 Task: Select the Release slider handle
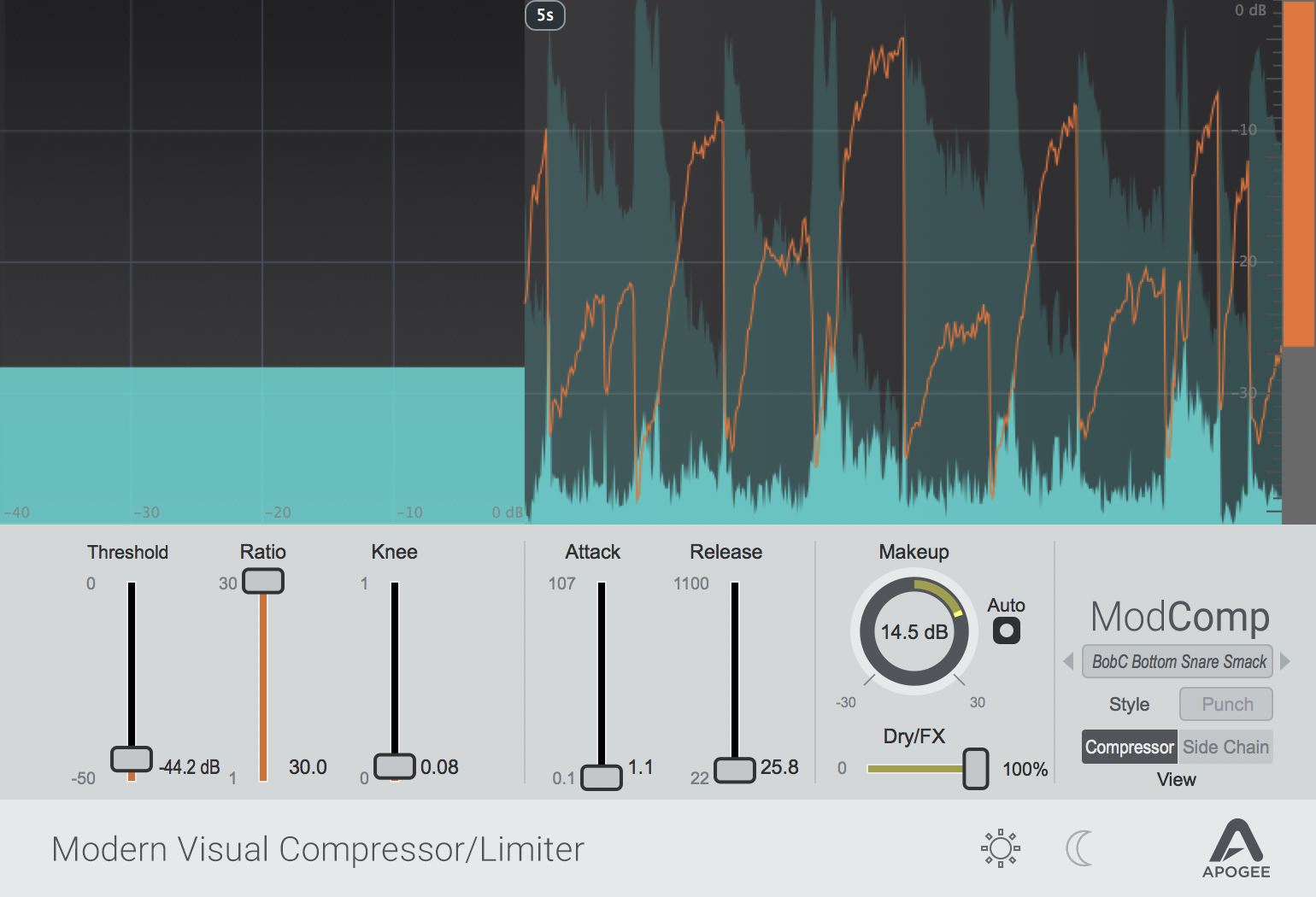[735, 768]
